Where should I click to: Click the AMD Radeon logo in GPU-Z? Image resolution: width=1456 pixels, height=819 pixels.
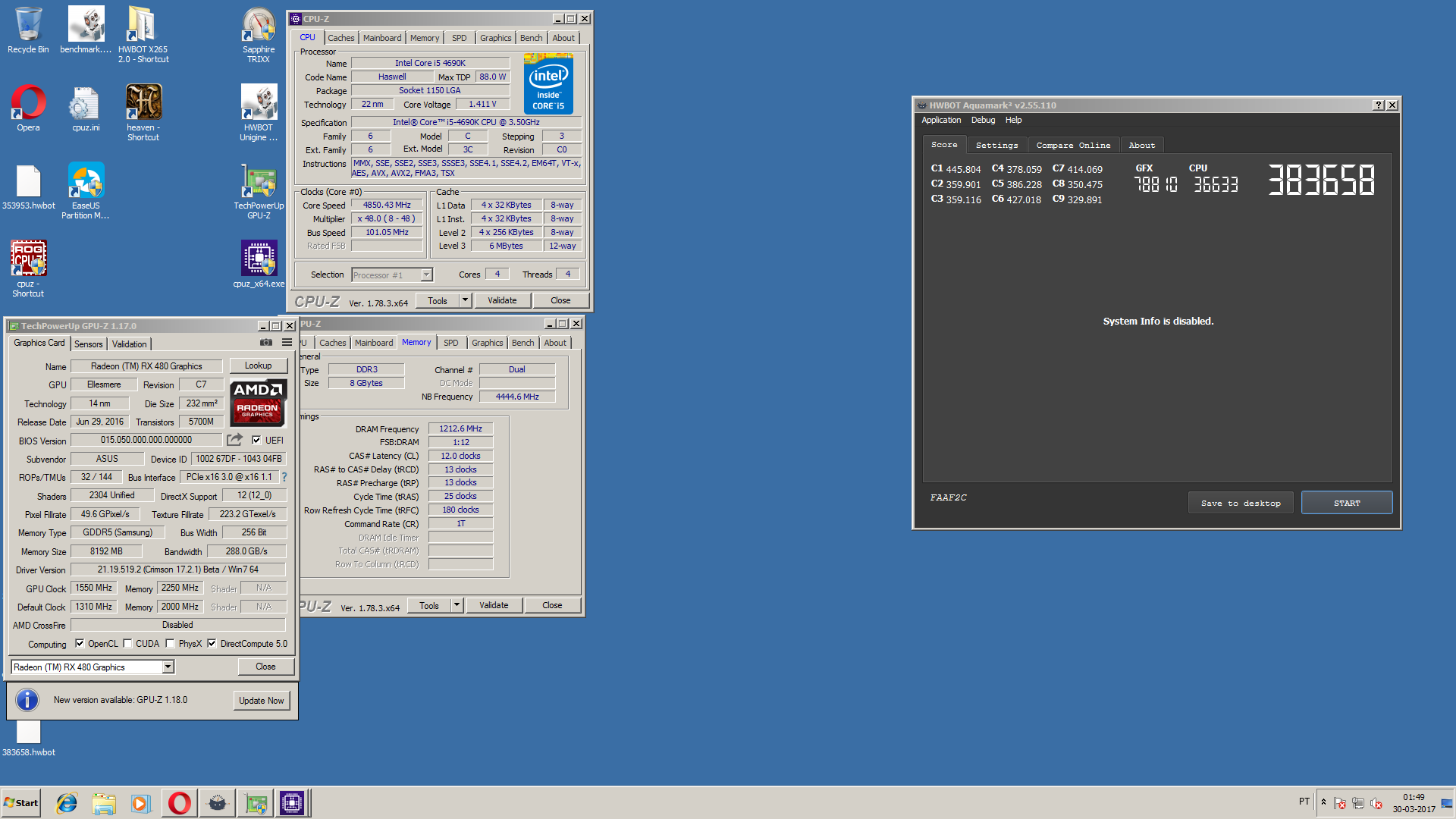pos(258,403)
